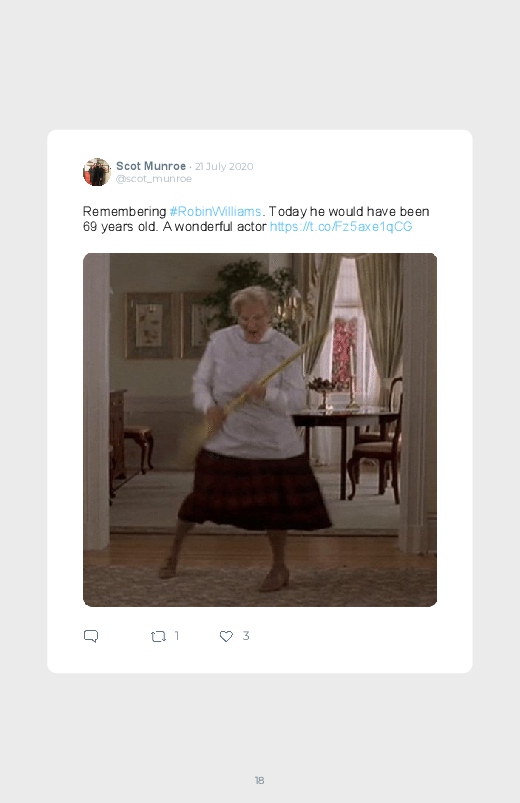Click the framed pictures on the wall

pos(167,325)
